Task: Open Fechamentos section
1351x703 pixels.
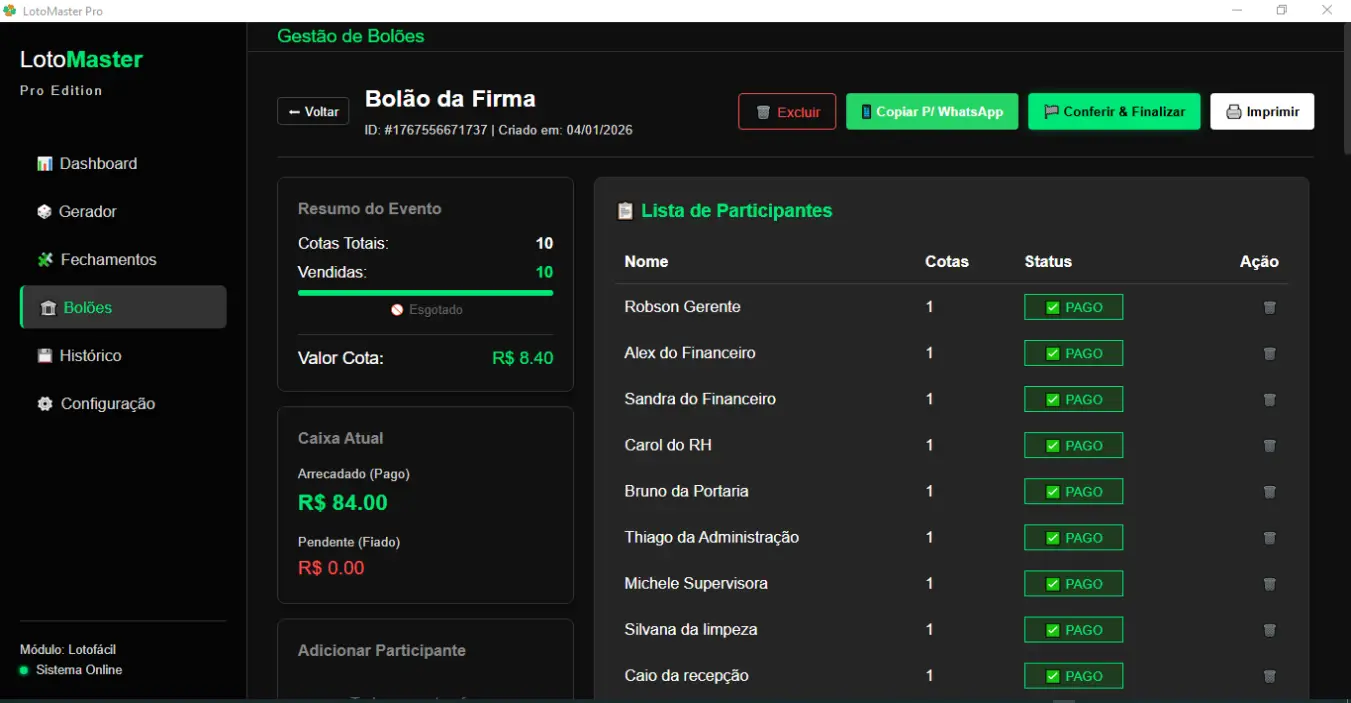Action: click(x=108, y=260)
